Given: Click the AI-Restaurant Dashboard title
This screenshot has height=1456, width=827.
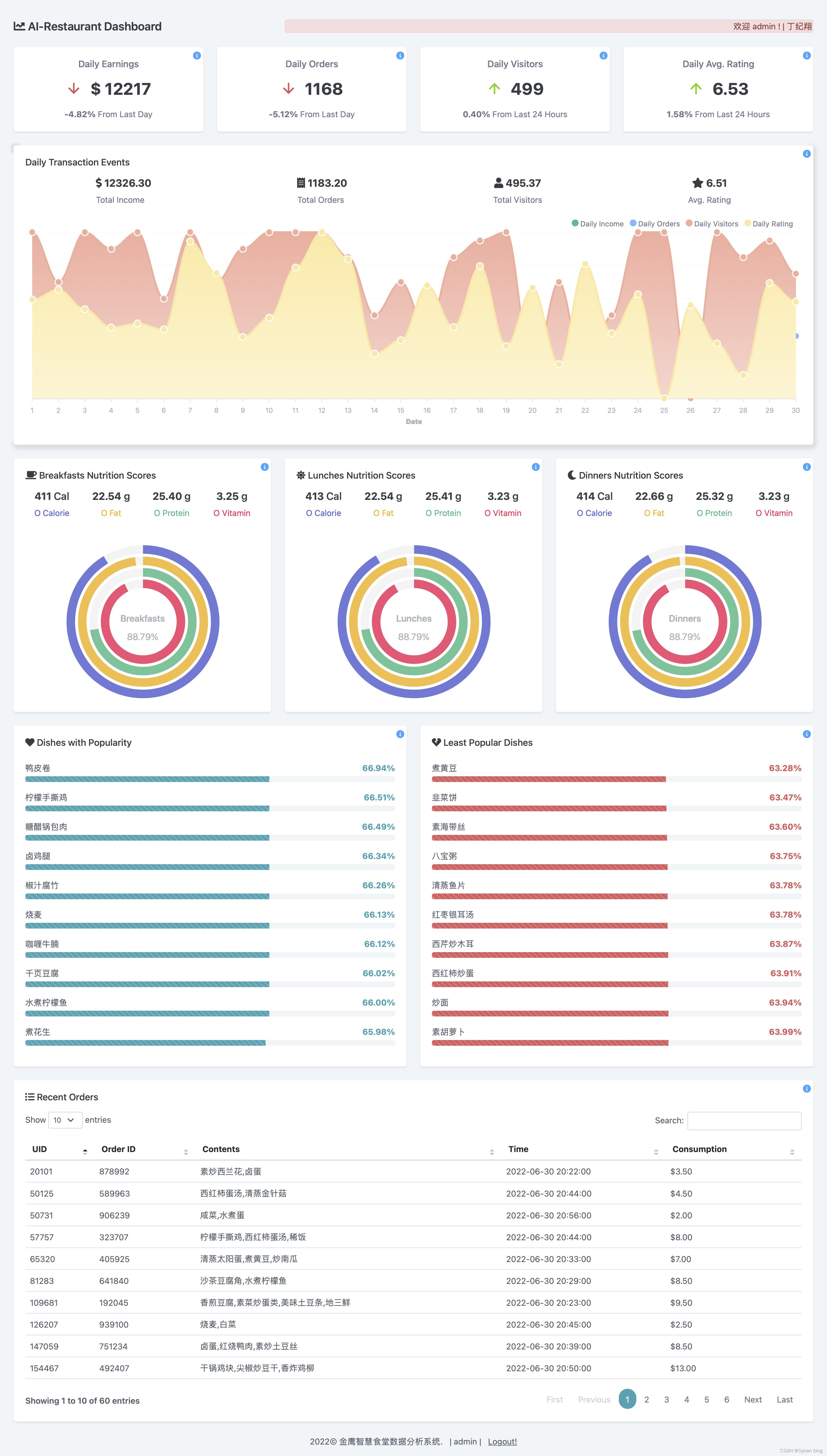Looking at the screenshot, I should 94,26.
